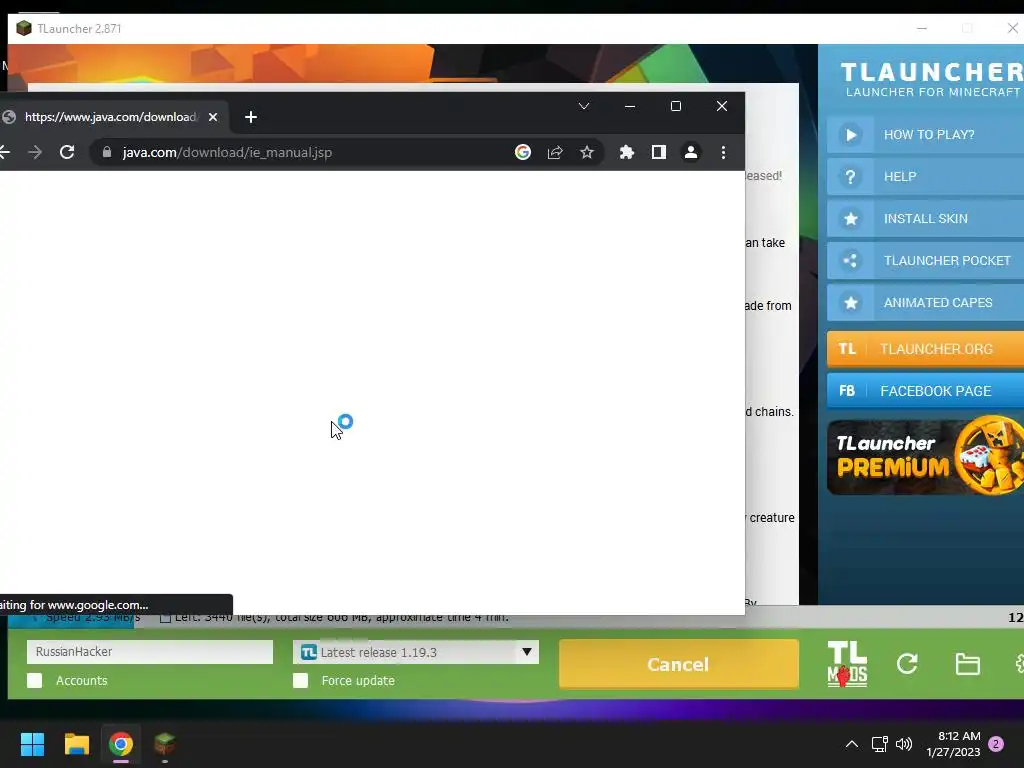Open File Explorer from taskbar
This screenshot has width=1024, height=768.
76,744
